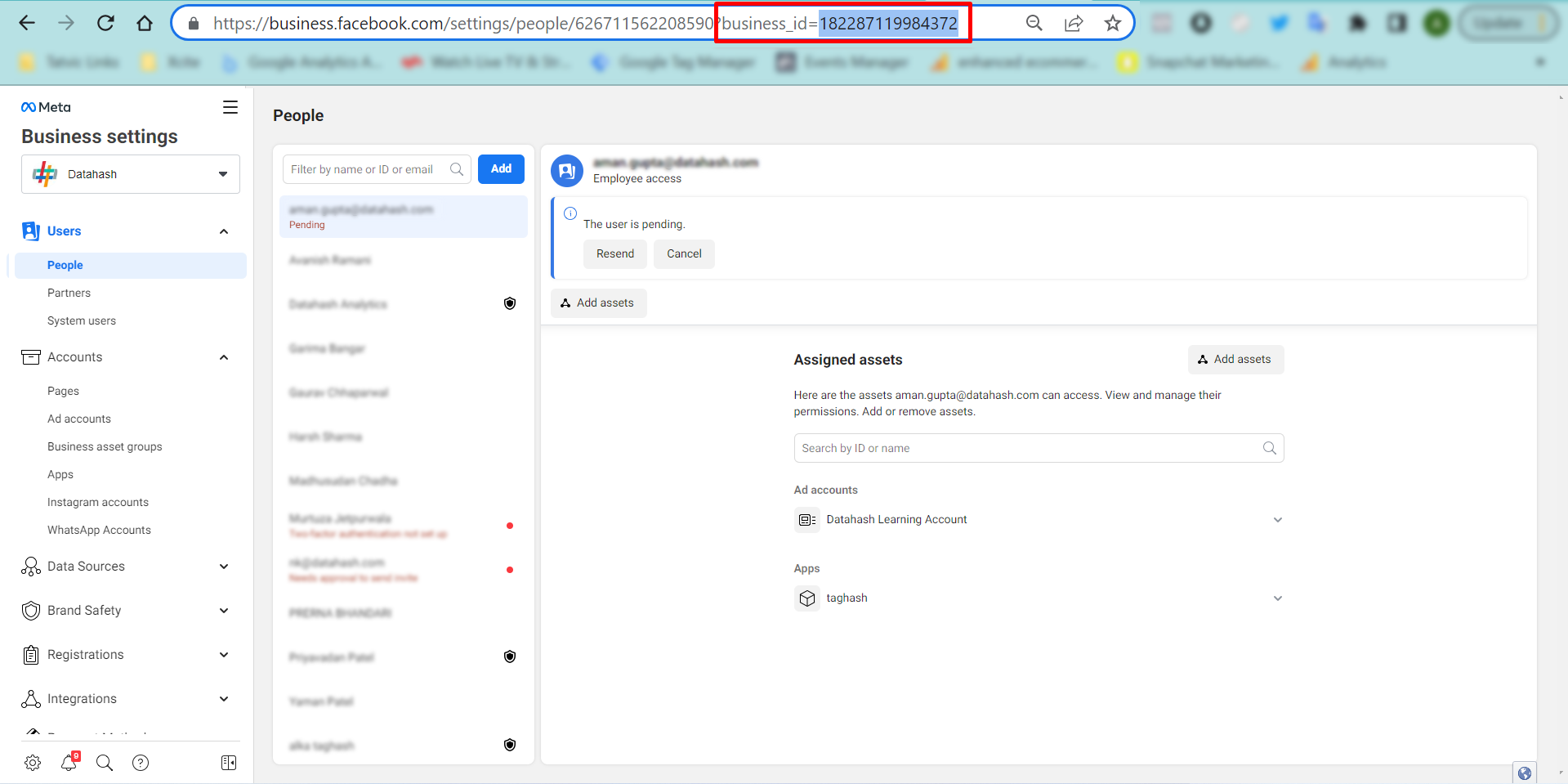
Task: Click the shield icon beside alka taghash
Action: 510,746
